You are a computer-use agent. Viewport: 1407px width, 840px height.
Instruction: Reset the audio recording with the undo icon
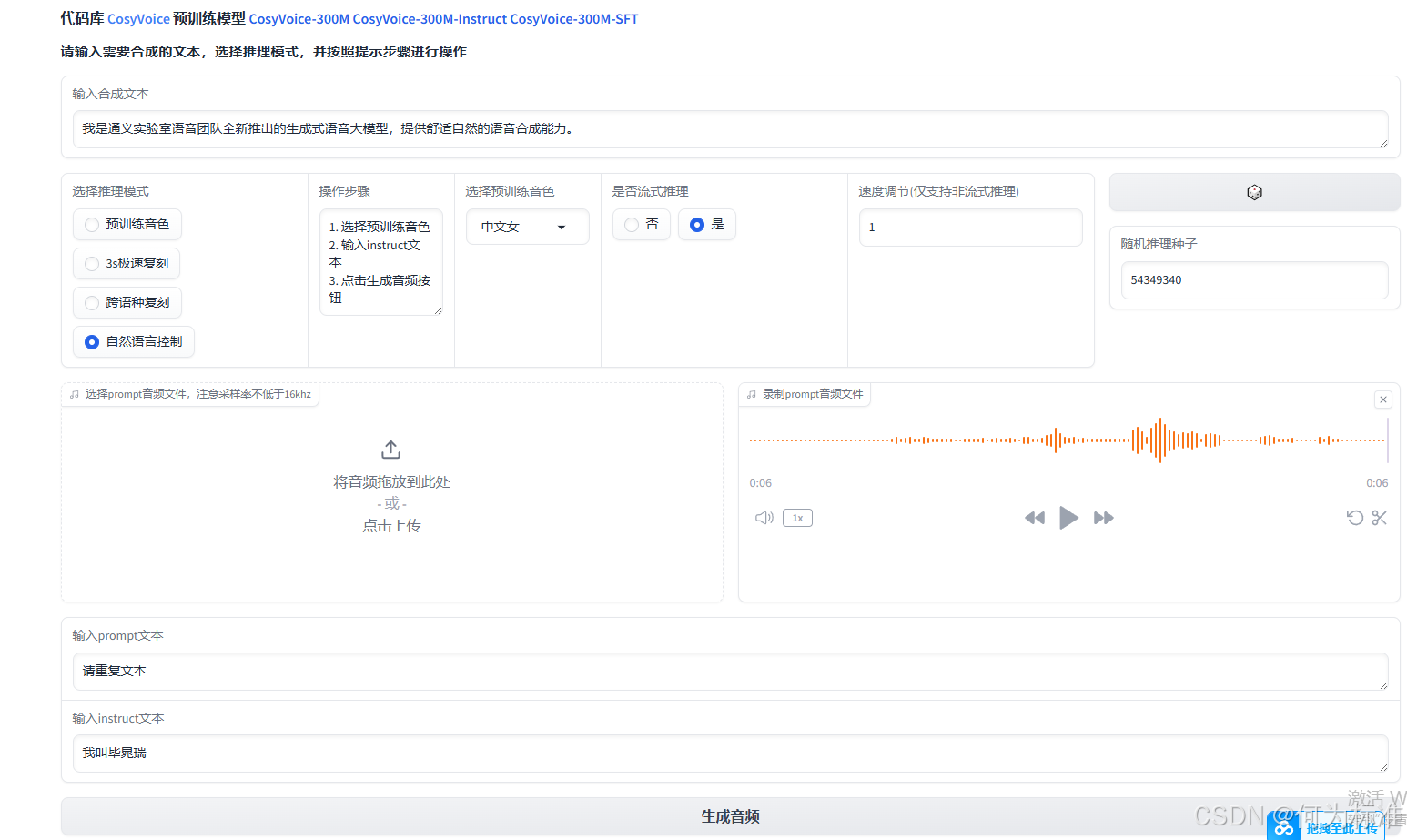pos(1355,517)
